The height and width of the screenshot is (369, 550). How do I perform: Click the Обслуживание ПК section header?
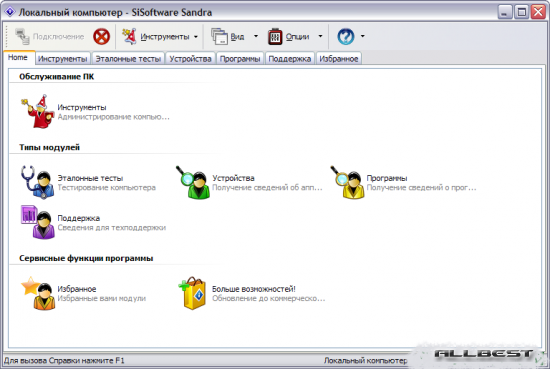coord(56,76)
